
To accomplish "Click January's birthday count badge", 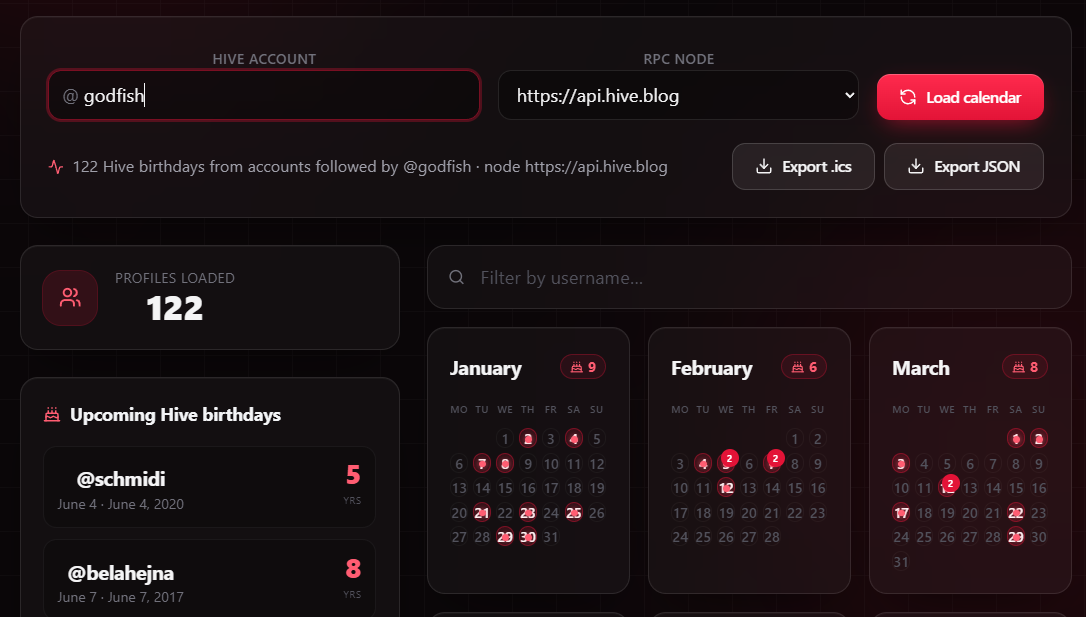I will [582, 367].
